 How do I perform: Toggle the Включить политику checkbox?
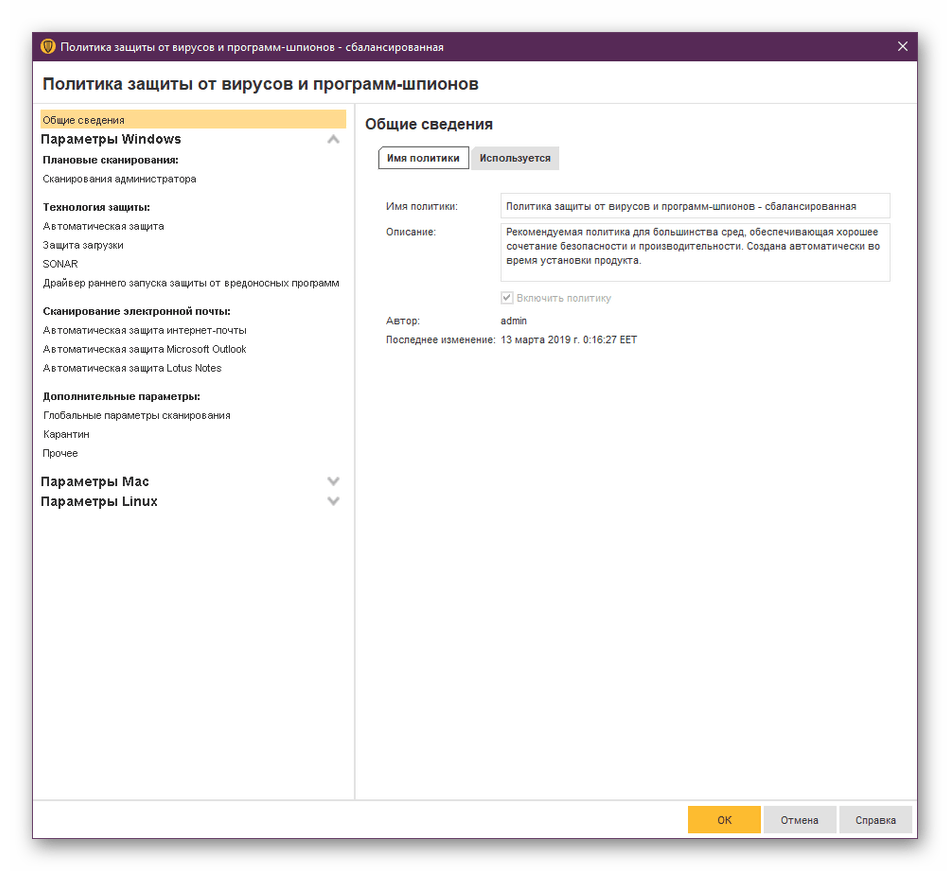[507, 296]
